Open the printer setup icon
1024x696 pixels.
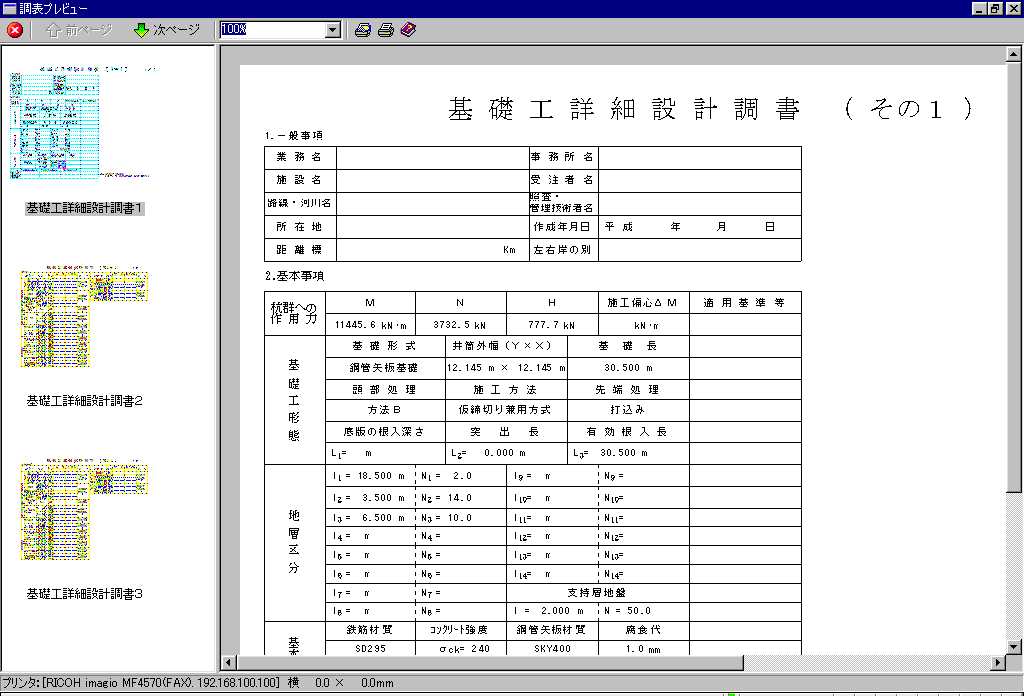tap(363, 30)
